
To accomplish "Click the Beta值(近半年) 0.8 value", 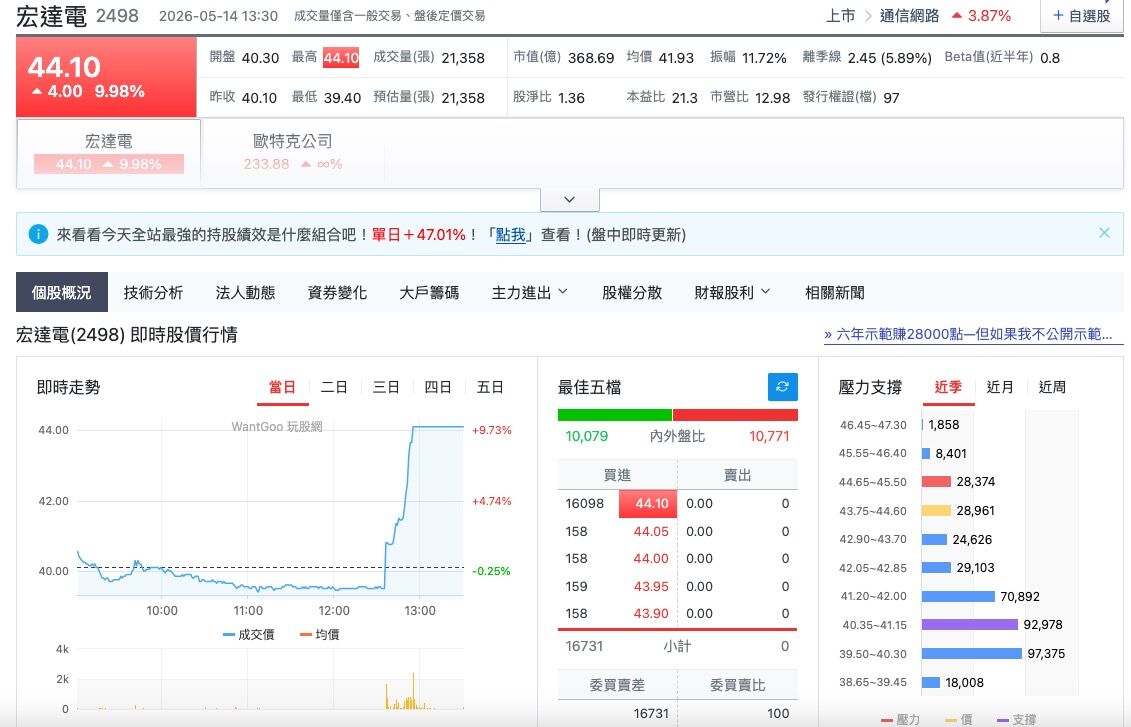I will click(x=1050, y=58).
